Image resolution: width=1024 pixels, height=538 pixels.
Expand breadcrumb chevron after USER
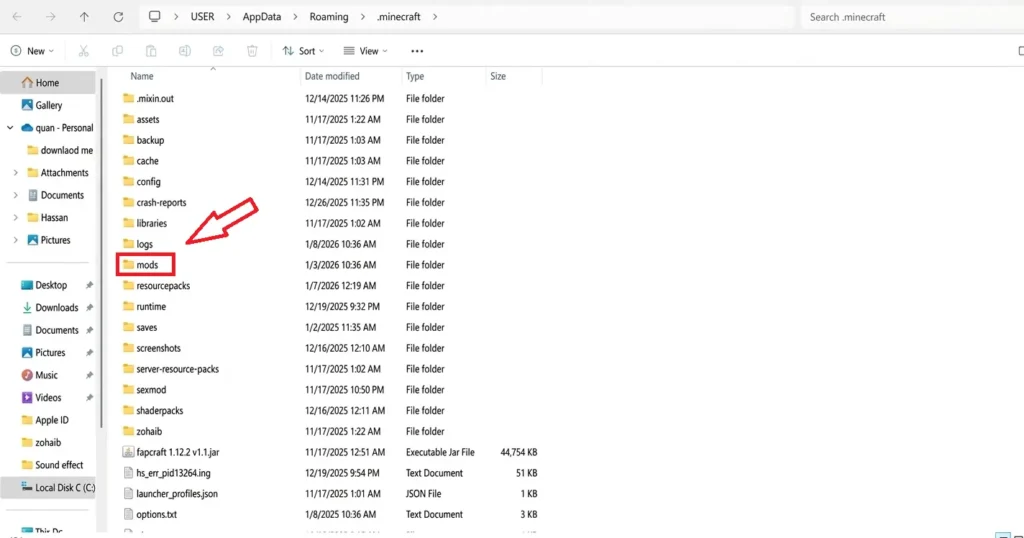(229, 17)
